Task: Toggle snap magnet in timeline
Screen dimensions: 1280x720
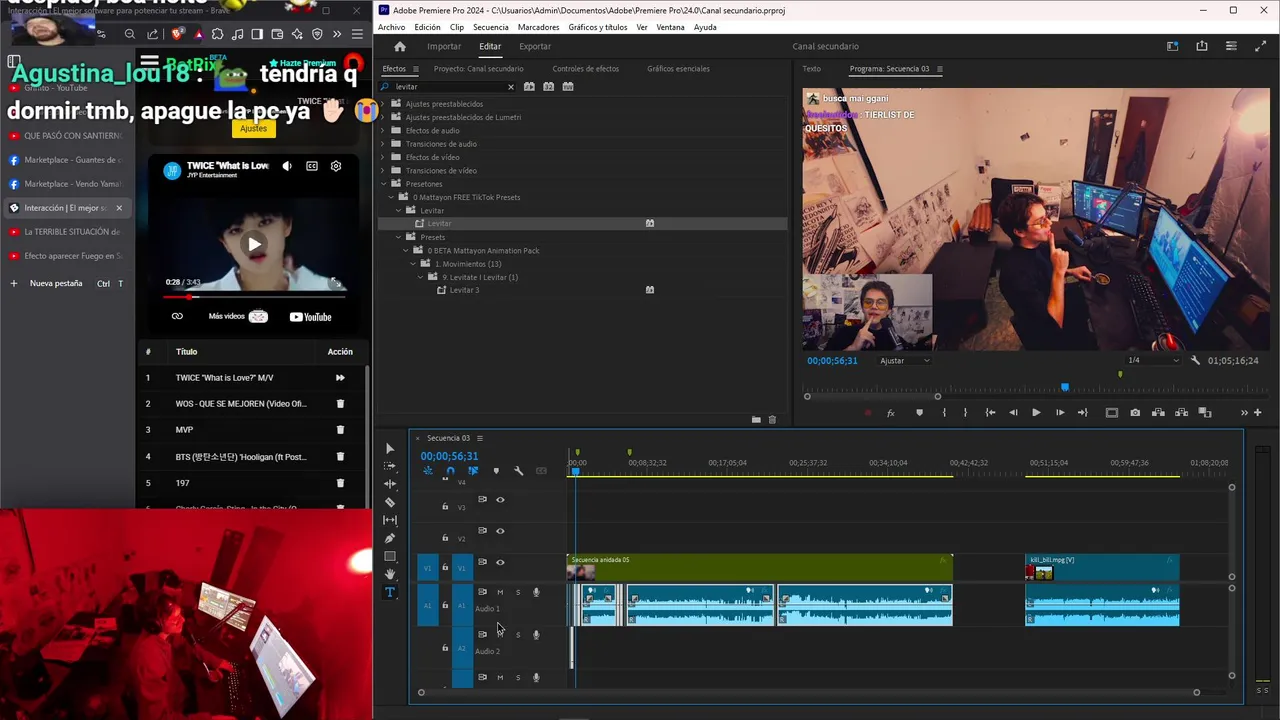Action: 450,471
